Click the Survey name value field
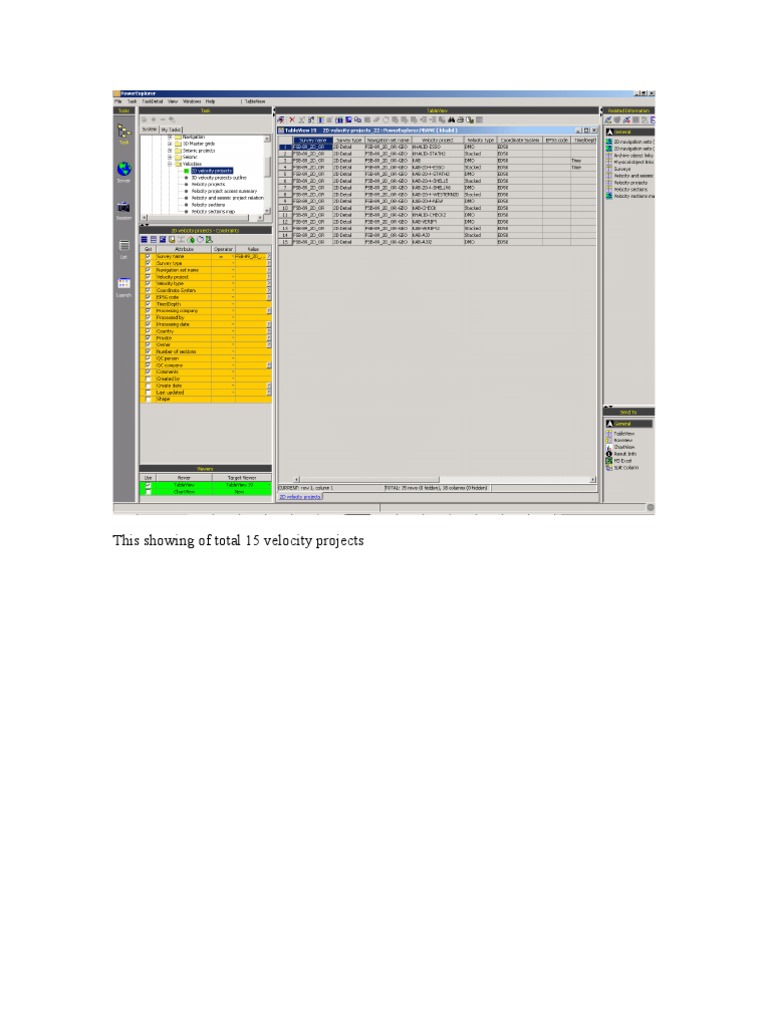Viewport: 768px width, 1024px height. click(x=251, y=257)
